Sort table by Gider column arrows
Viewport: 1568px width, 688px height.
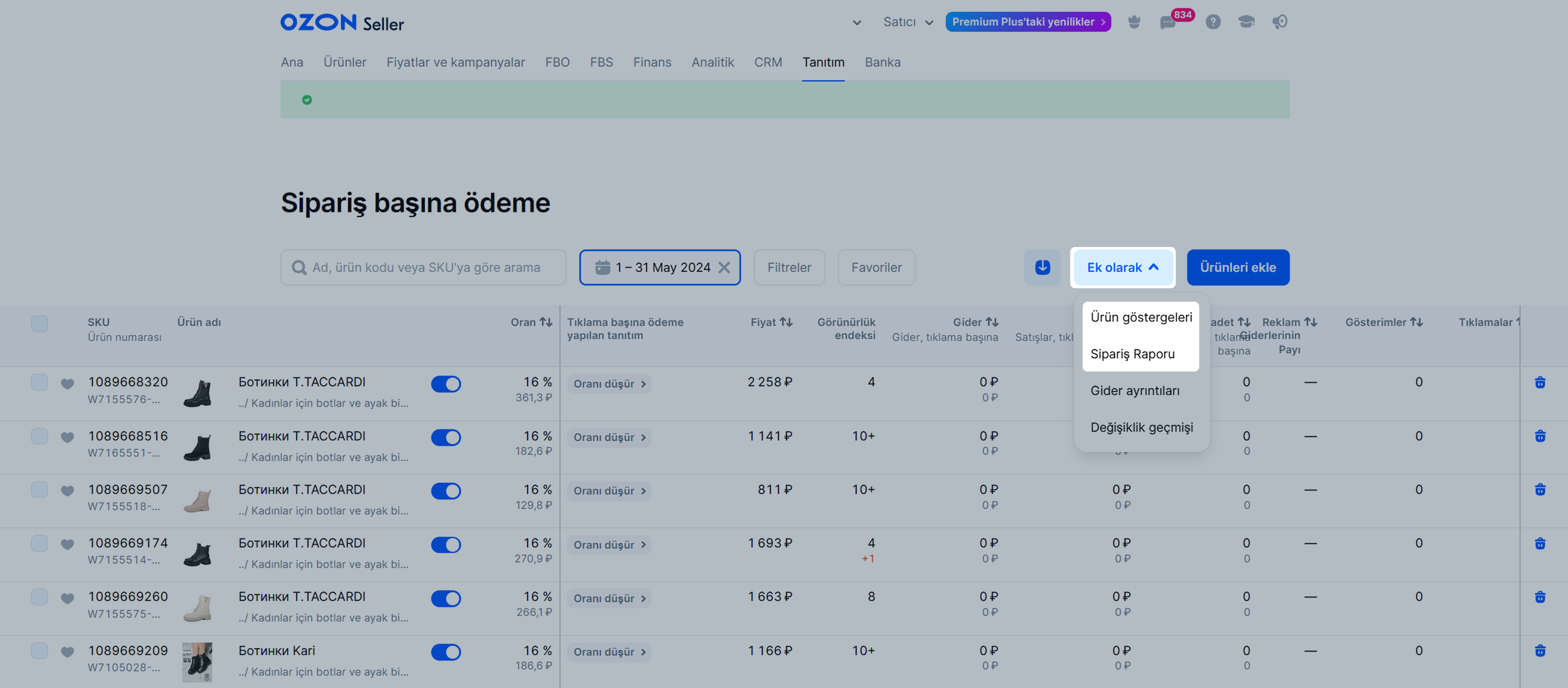coord(992,323)
